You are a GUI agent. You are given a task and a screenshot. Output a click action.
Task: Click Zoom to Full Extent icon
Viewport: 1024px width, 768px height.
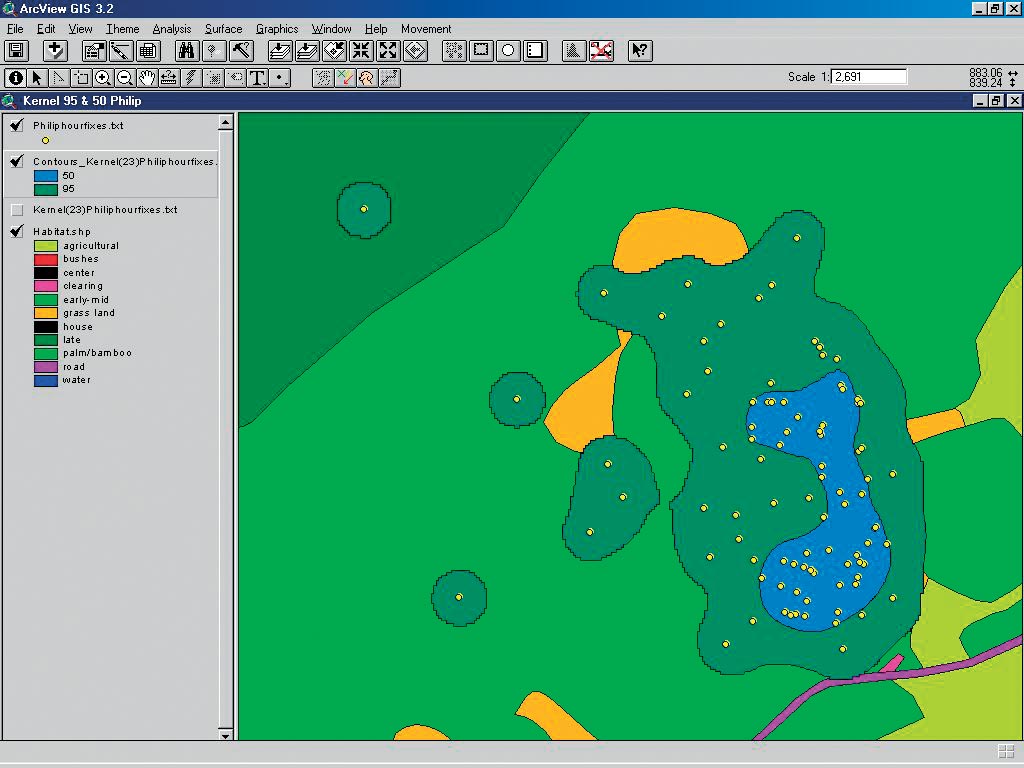[281, 51]
